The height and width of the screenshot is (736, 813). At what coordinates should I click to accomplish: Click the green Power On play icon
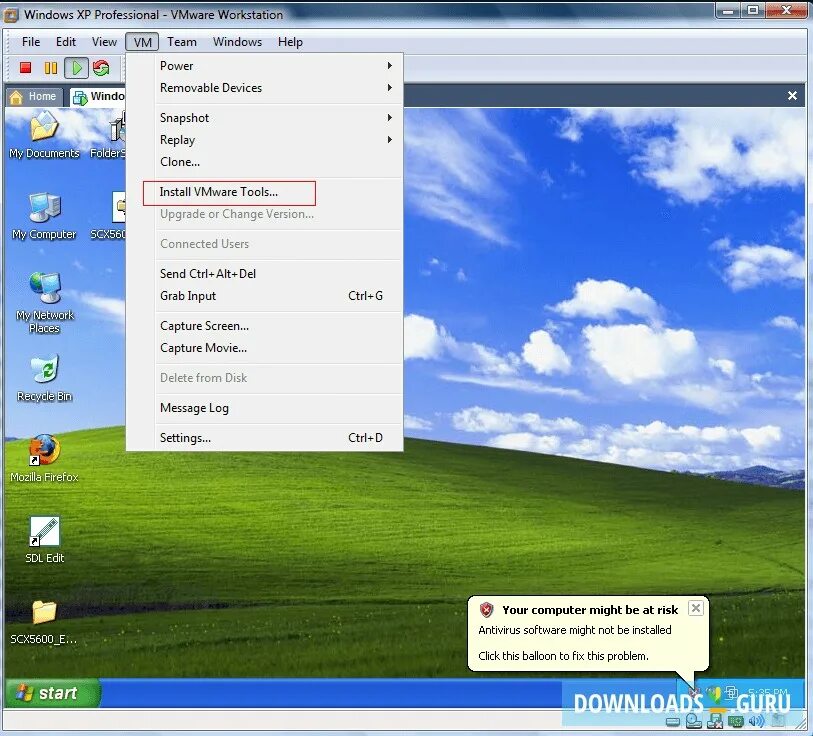pyautogui.click(x=76, y=68)
